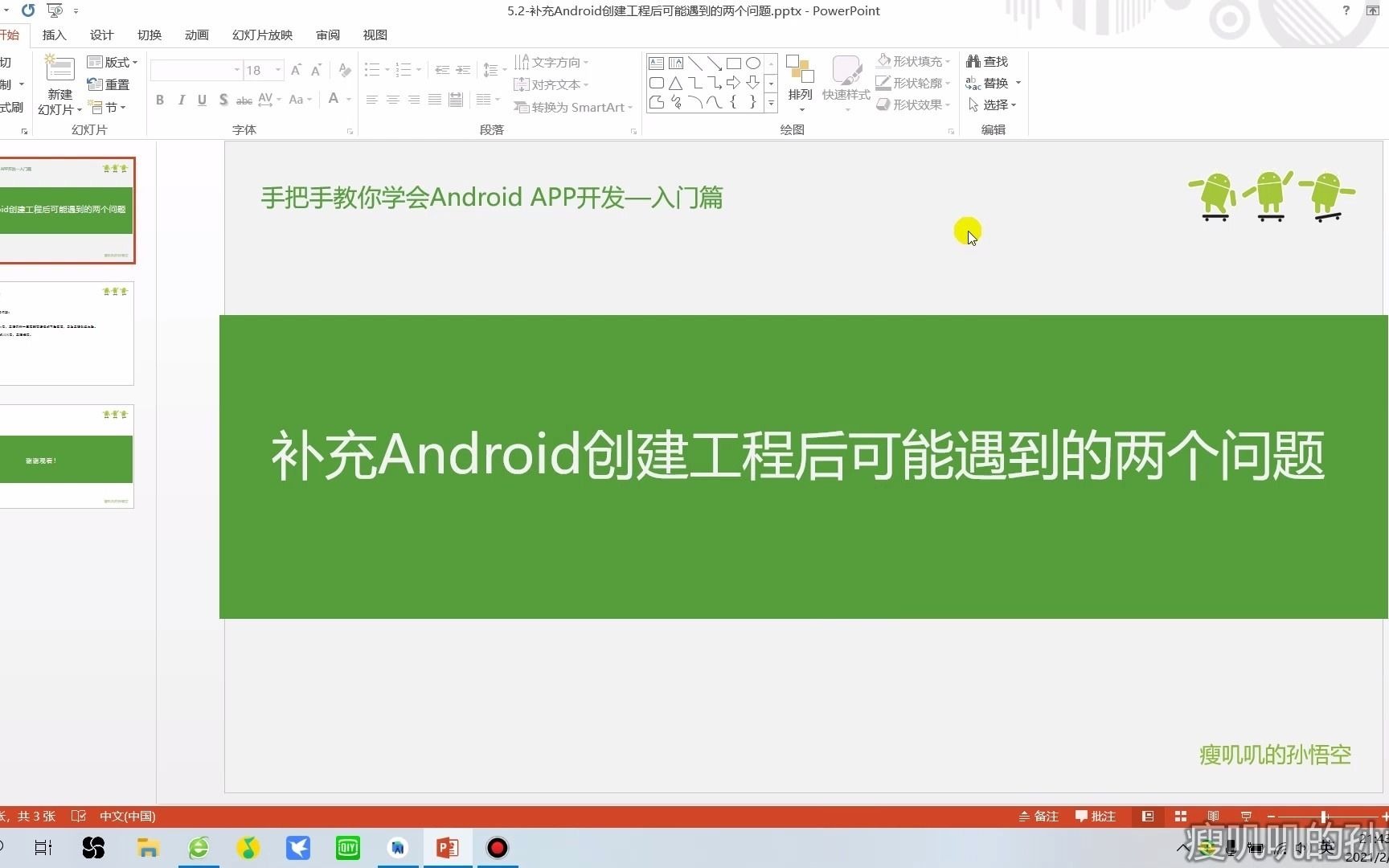The image size is (1389, 868).
Task: Select the left brace shape
Action: click(734, 102)
